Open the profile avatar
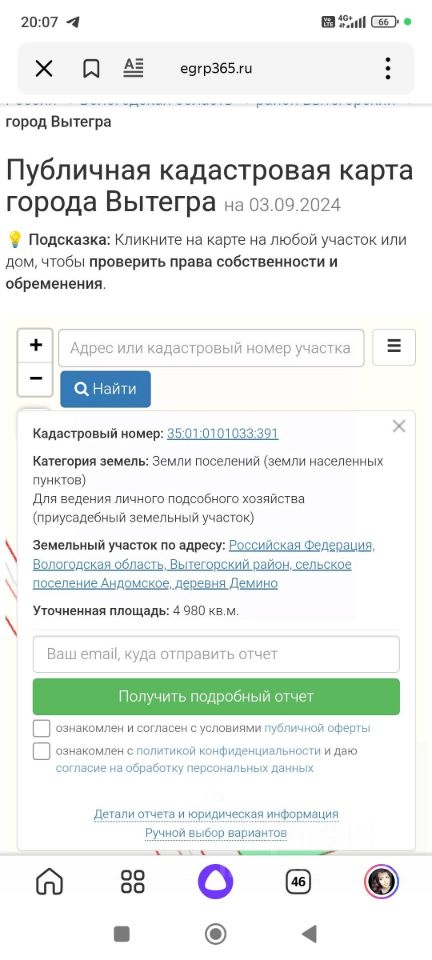Image resolution: width=432 pixels, height=960 pixels. point(382,882)
